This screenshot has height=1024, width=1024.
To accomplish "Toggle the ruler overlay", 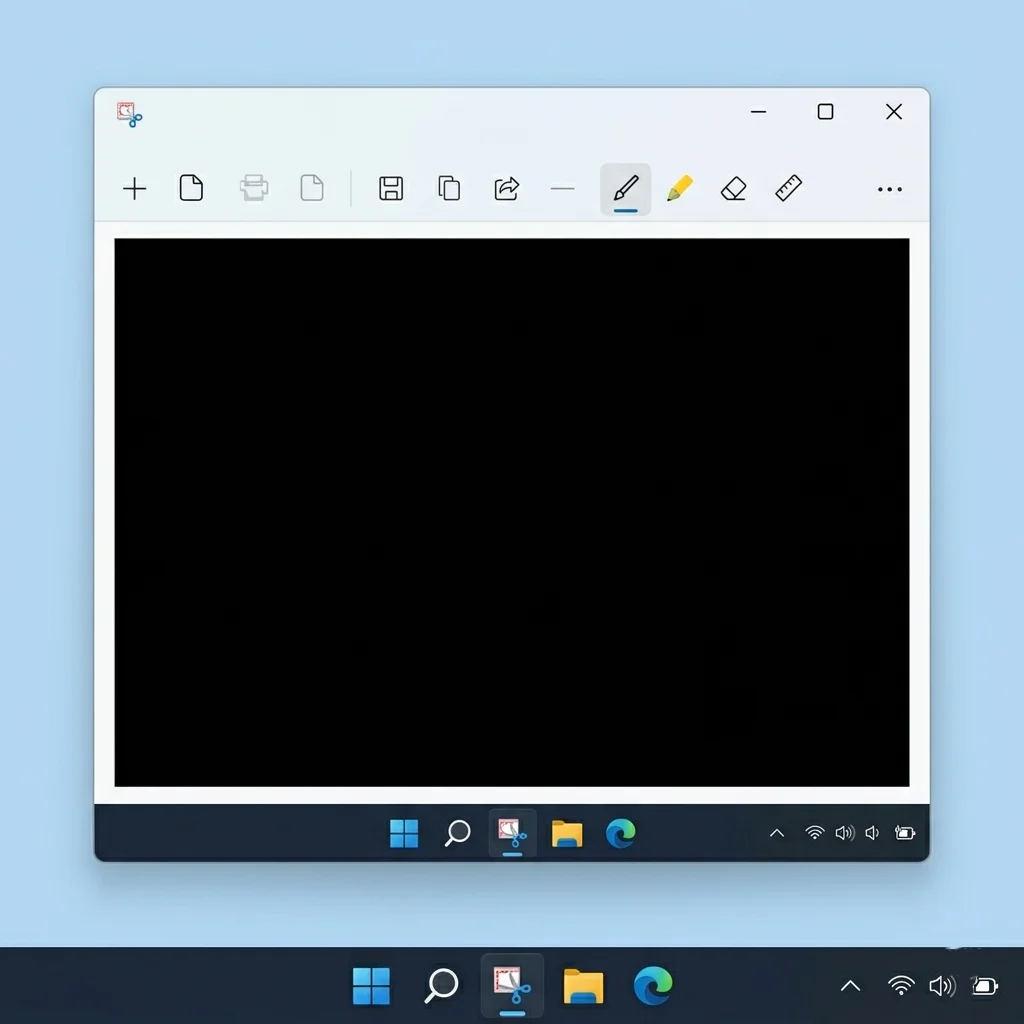I will pyautogui.click(x=787, y=189).
